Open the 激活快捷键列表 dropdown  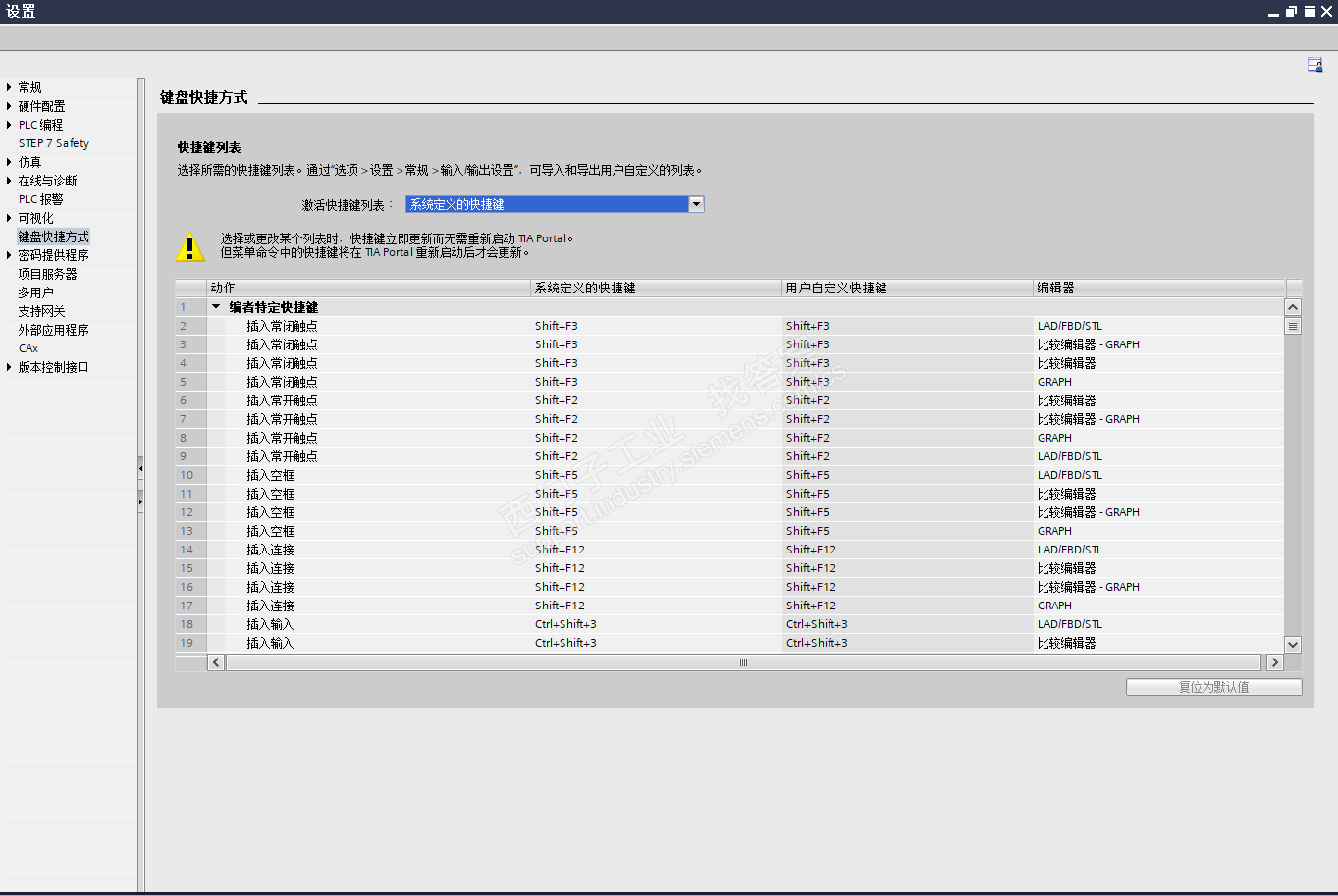[696, 204]
